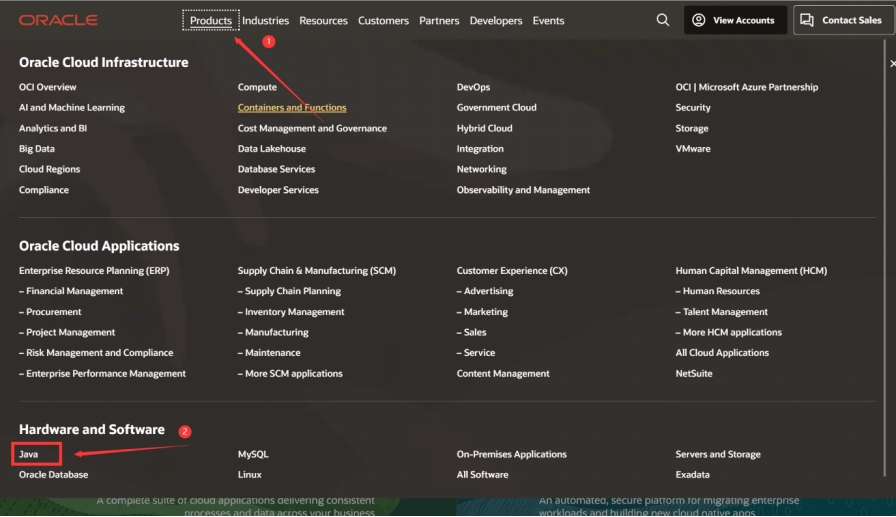Click the Oracle logo
The width and height of the screenshot is (896, 517).
point(58,20)
